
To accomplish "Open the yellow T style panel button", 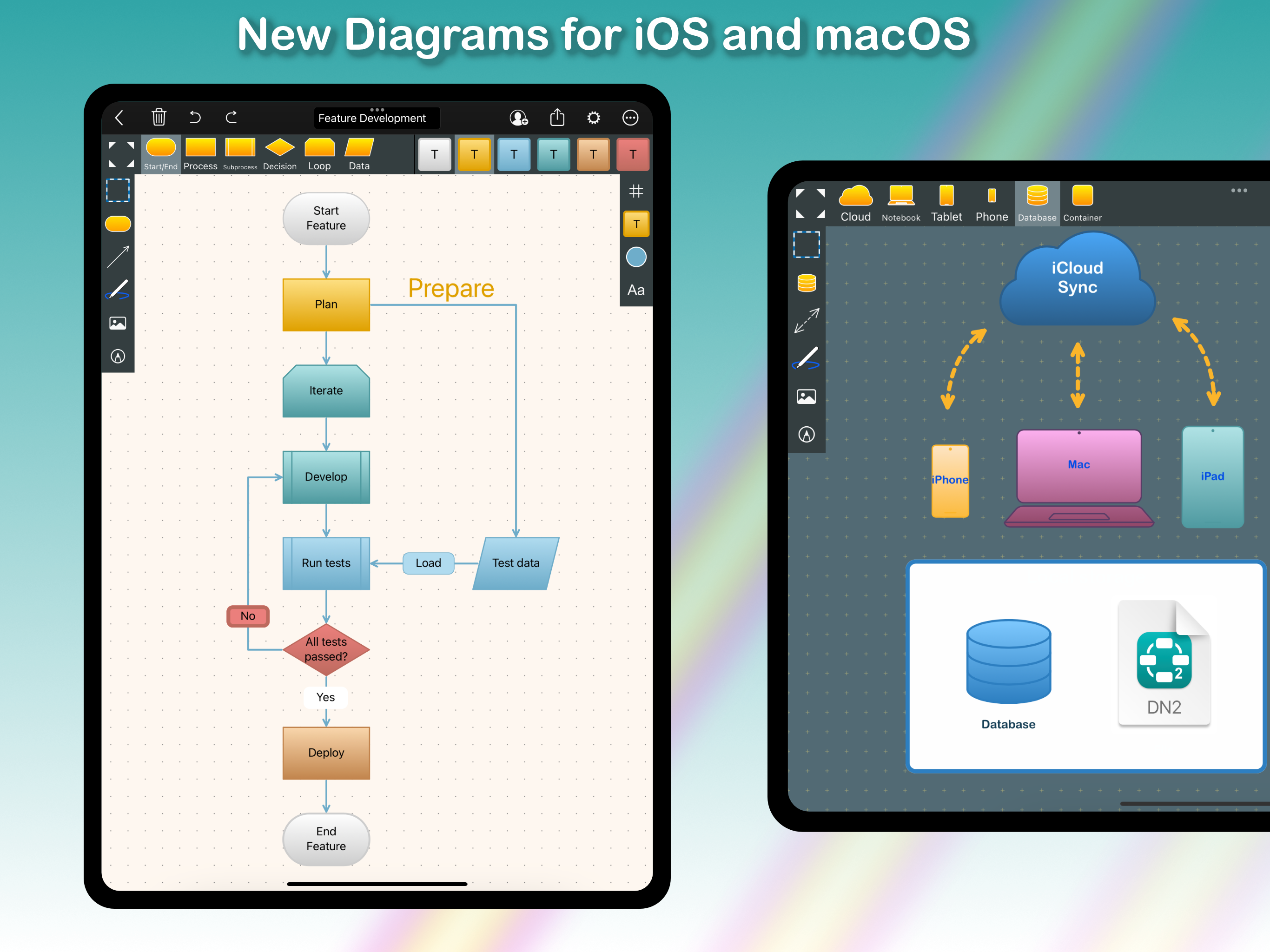I will (x=636, y=224).
